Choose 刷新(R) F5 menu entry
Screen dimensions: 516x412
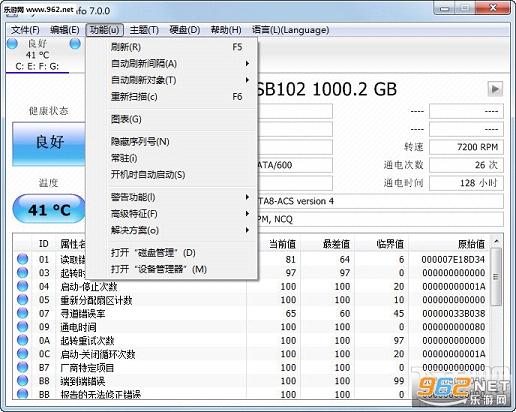[x=171, y=47]
